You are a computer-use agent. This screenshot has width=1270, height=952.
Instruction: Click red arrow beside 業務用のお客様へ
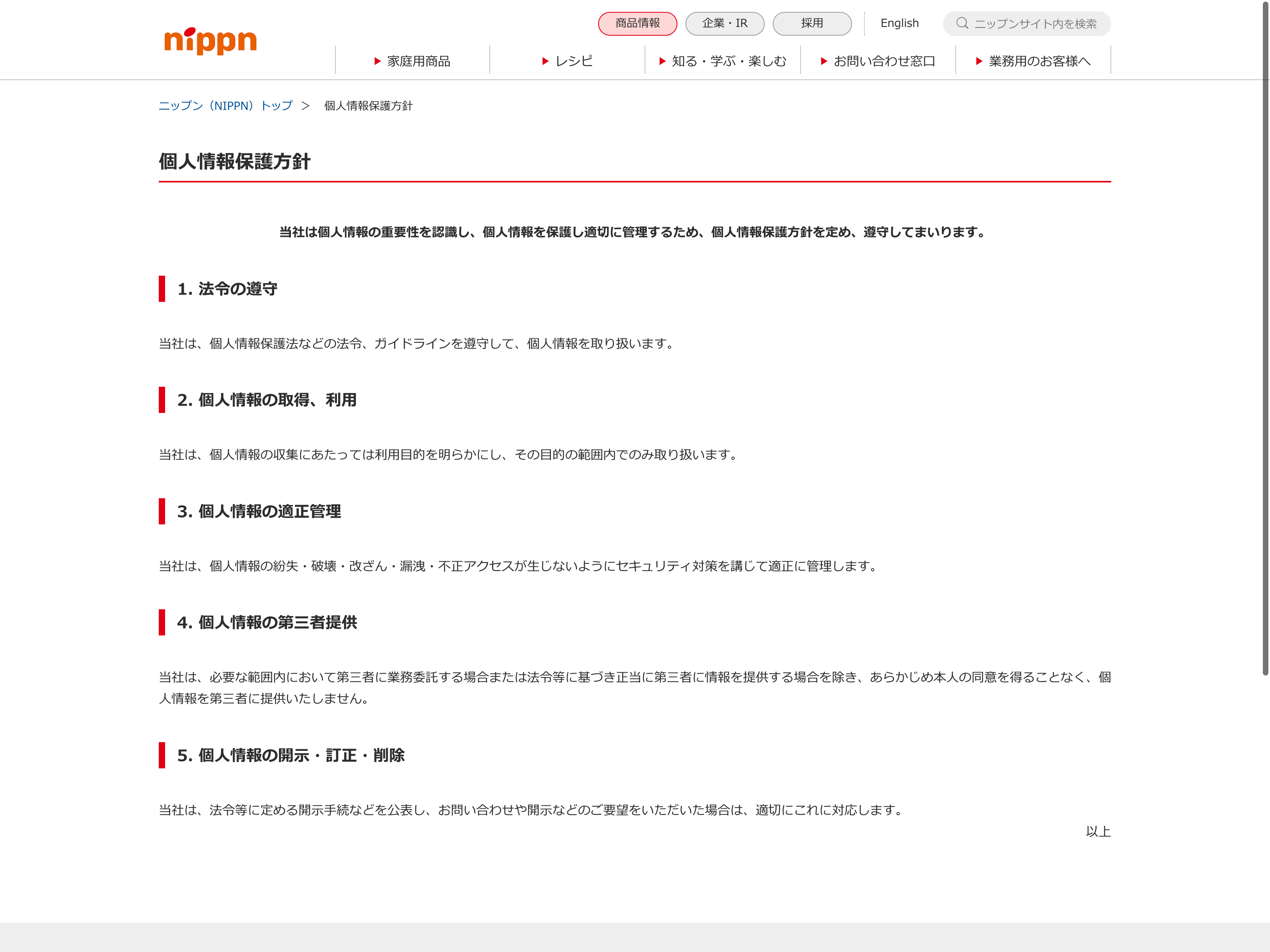(979, 61)
